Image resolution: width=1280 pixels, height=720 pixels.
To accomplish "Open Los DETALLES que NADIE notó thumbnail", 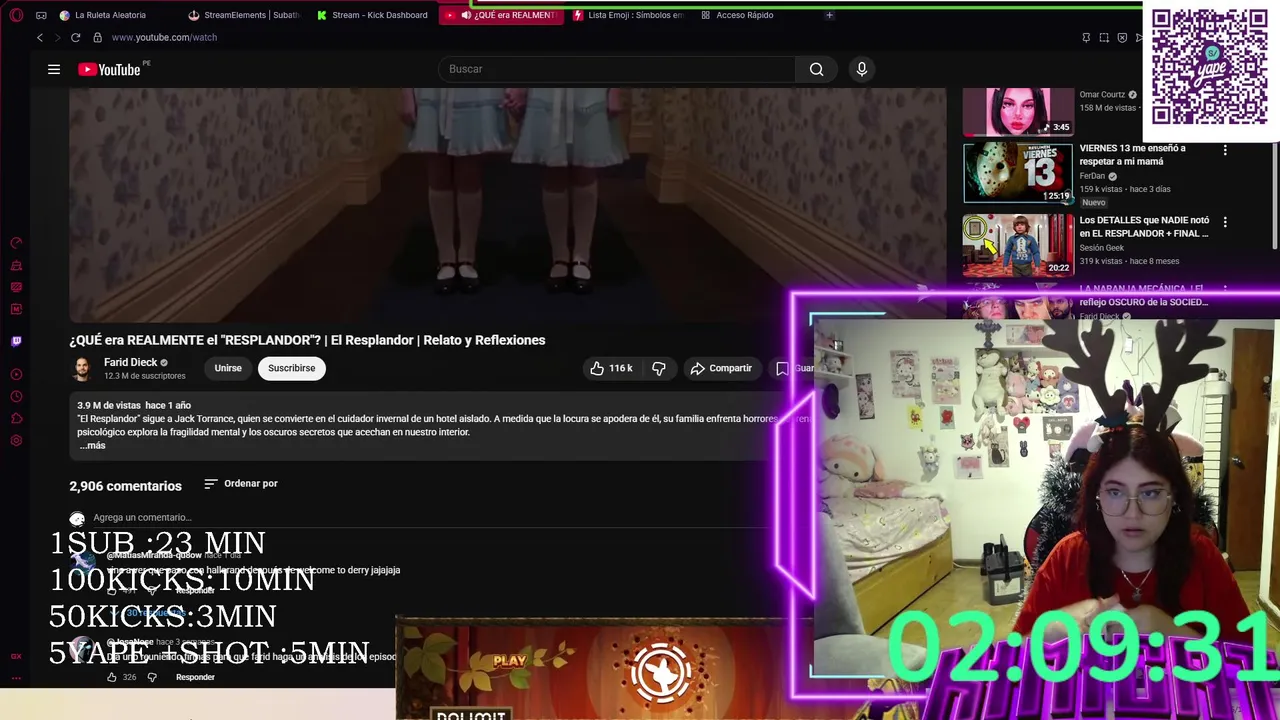I will (1018, 245).
